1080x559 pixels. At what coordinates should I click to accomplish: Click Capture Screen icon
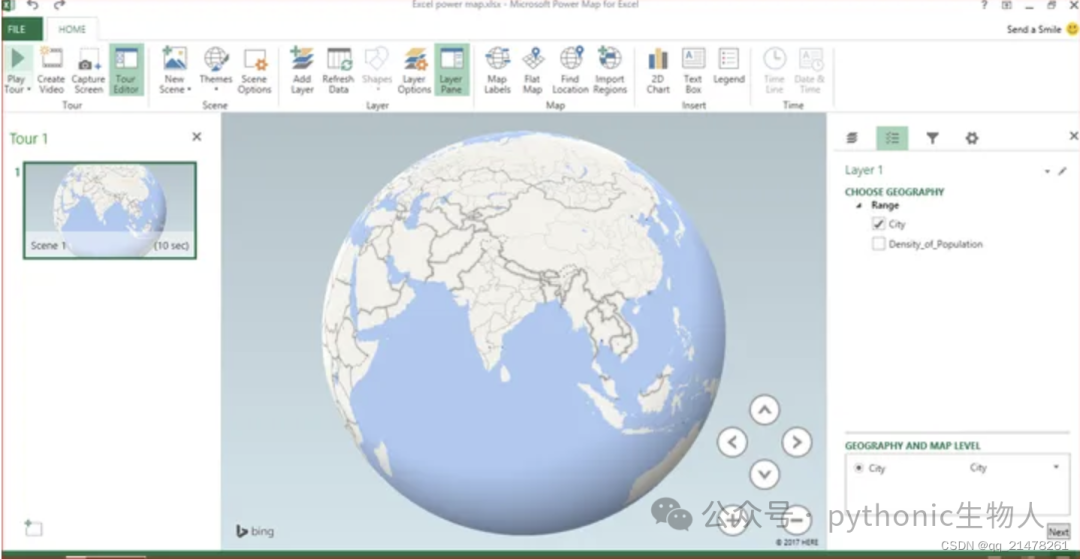88,59
